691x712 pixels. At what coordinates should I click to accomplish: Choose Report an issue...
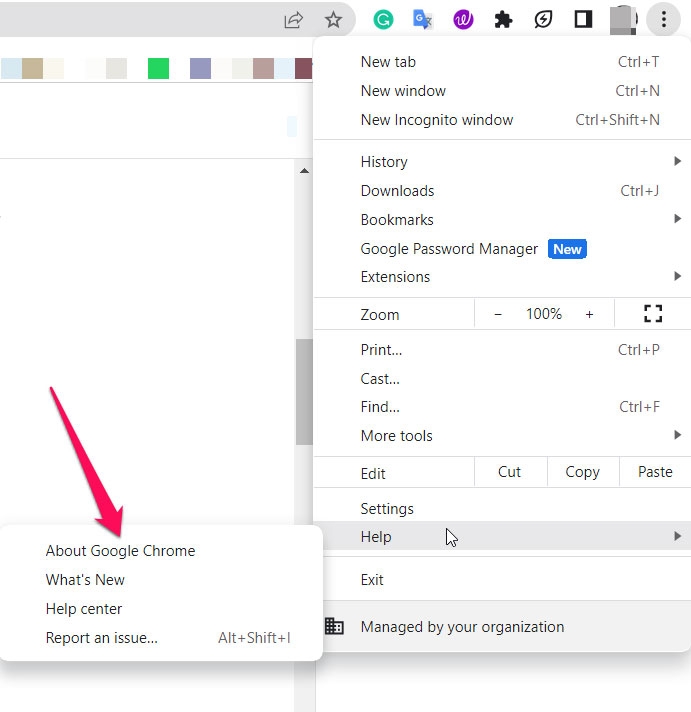pyautogui.click(x=161, y=638)
